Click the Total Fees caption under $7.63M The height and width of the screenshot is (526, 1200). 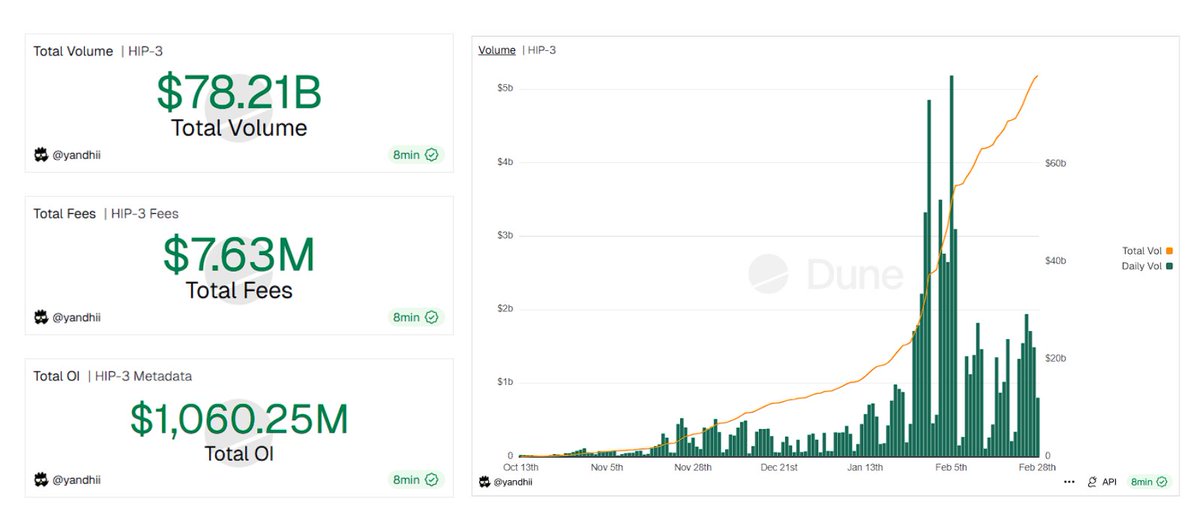(239, 291)
